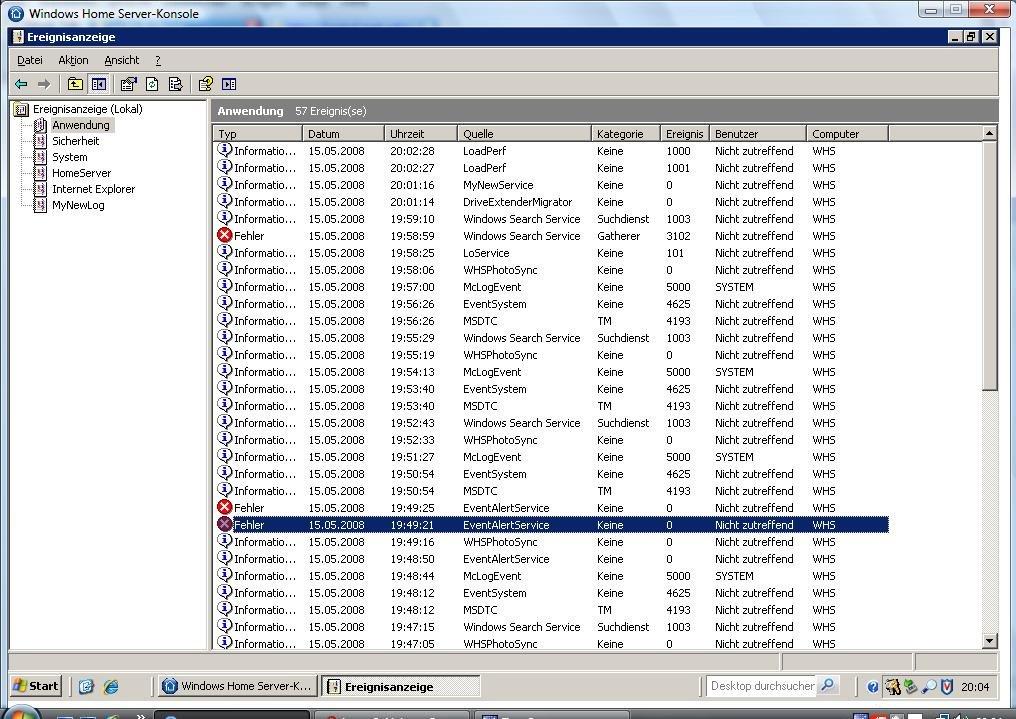The image size is (1016, 719).
Task: Select the highlighted Fehler event at 19:49:21
Action: pos(551,525)
